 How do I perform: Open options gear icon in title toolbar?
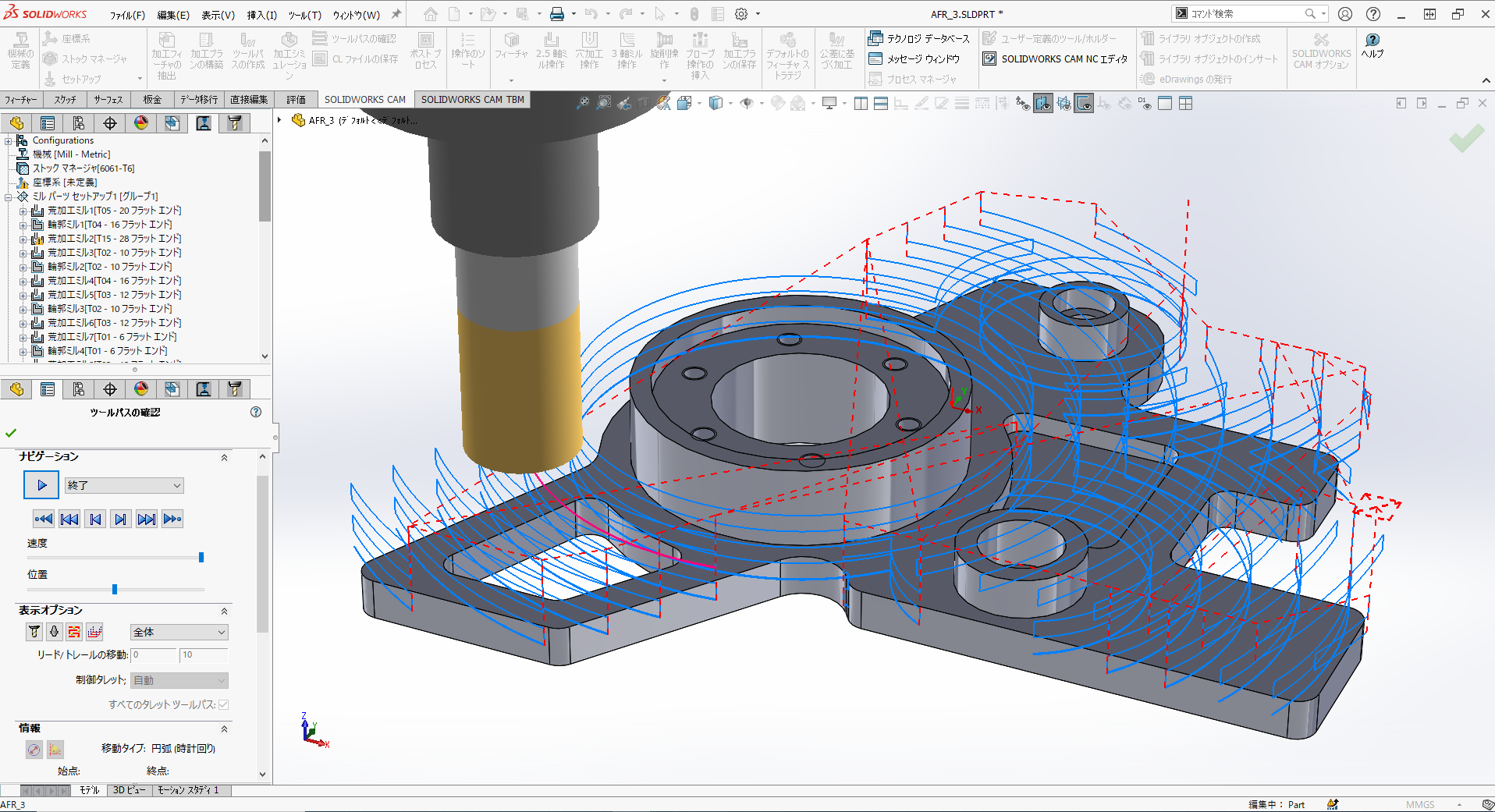click(x=741, y=14)
